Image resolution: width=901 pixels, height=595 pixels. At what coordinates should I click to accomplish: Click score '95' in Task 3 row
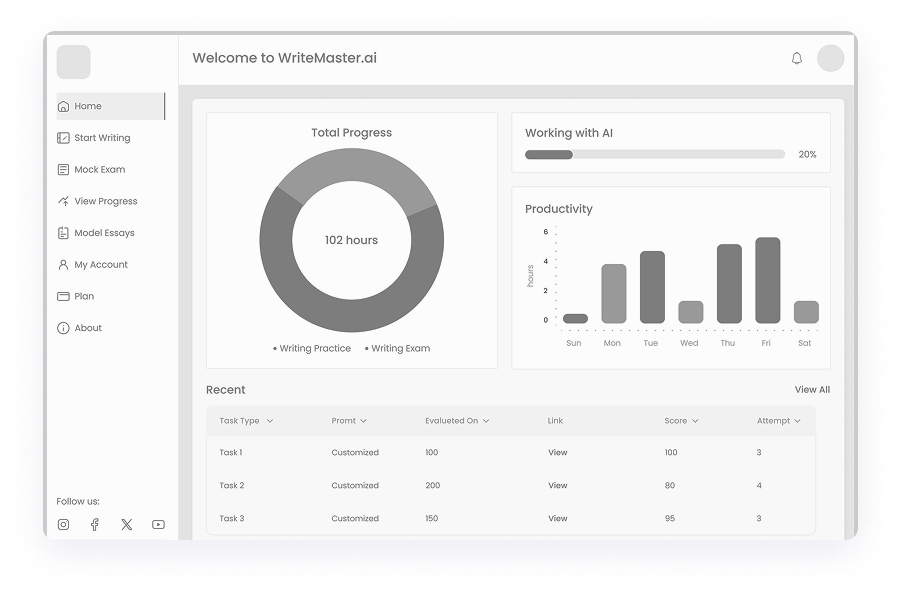pos(669,518)
